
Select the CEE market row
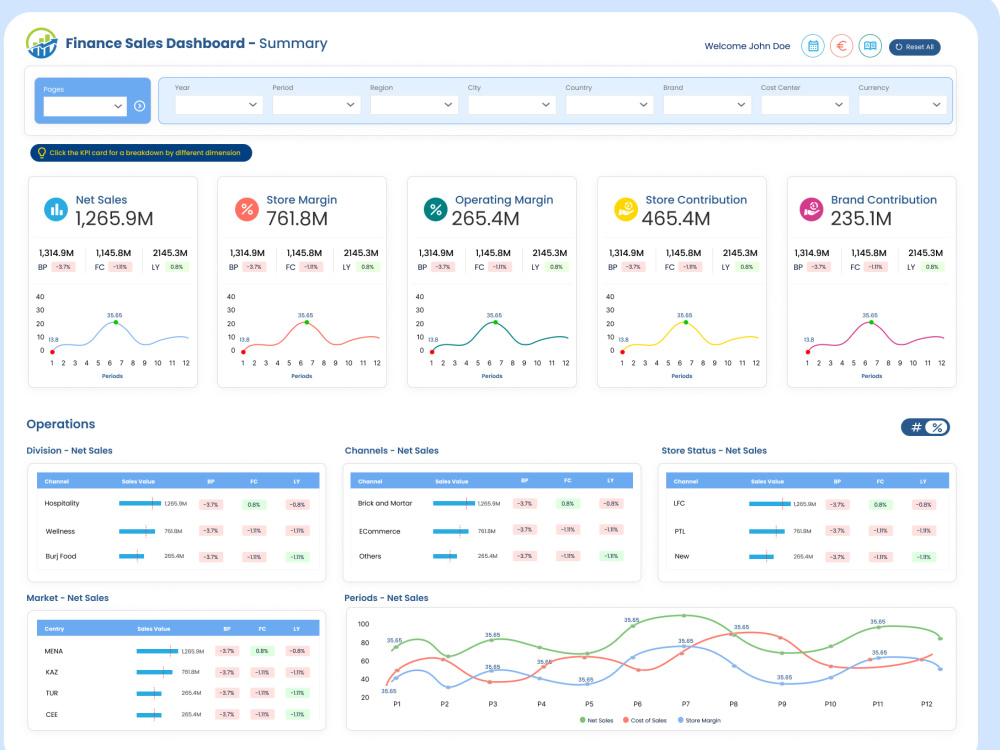pyautogui.click(x=177, y=714)
